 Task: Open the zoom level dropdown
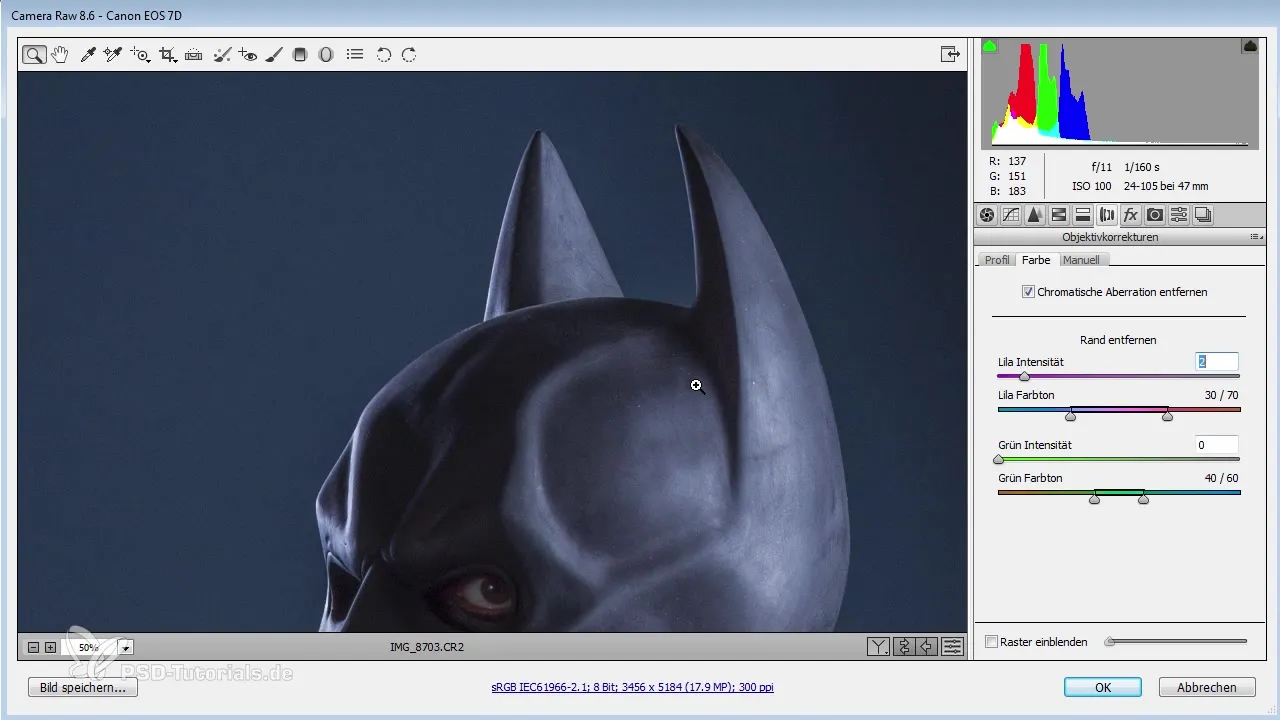click(x=126, y=648)
